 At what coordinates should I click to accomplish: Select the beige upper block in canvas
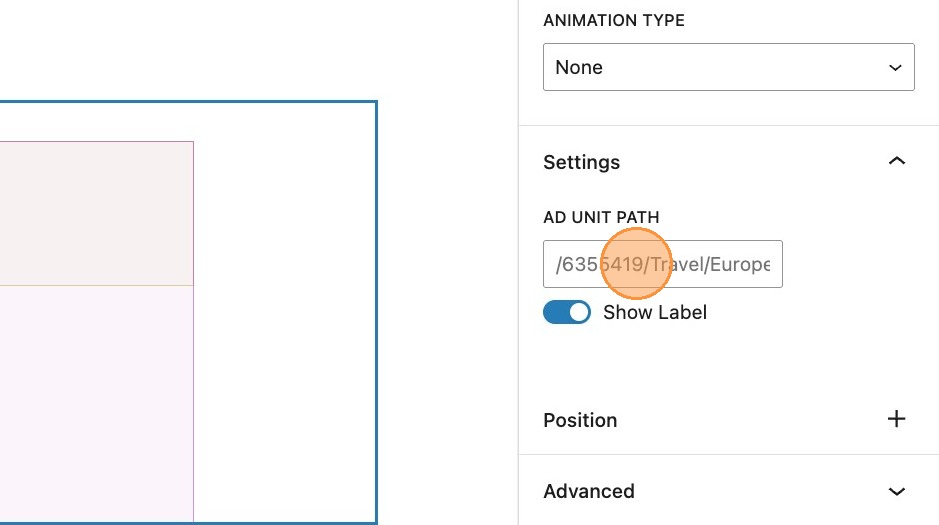(x=95, y=212)
